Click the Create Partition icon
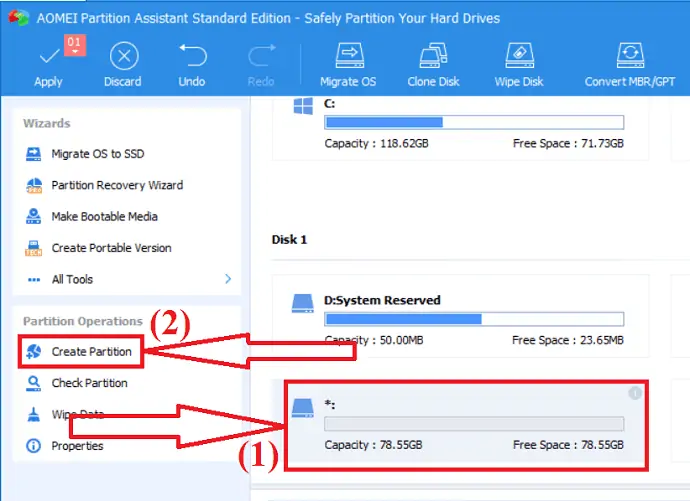This screenshot has height=501, width=690. tap(33, 351)
